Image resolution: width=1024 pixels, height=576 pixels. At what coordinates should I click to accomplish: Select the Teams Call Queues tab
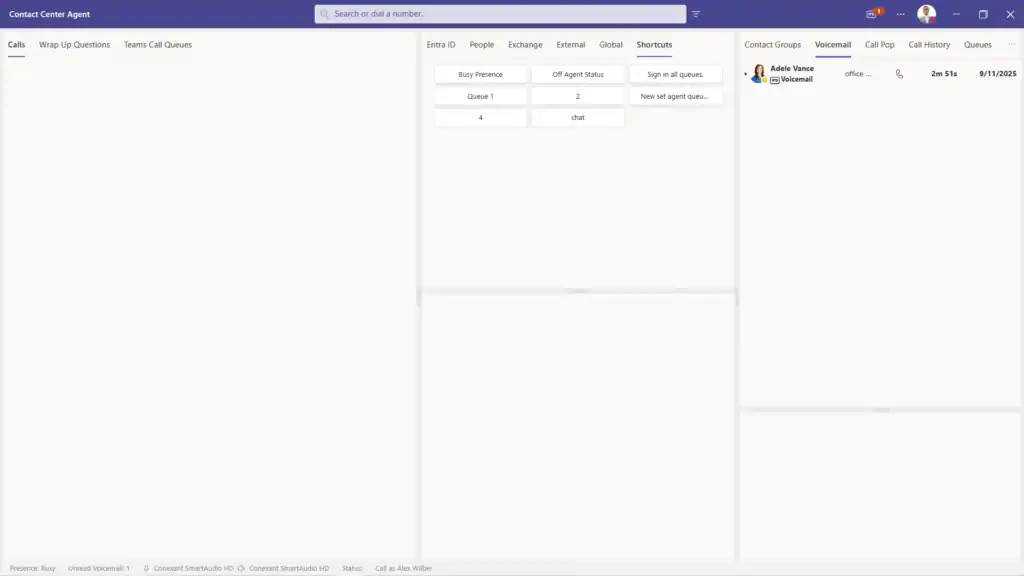[158, 45]
